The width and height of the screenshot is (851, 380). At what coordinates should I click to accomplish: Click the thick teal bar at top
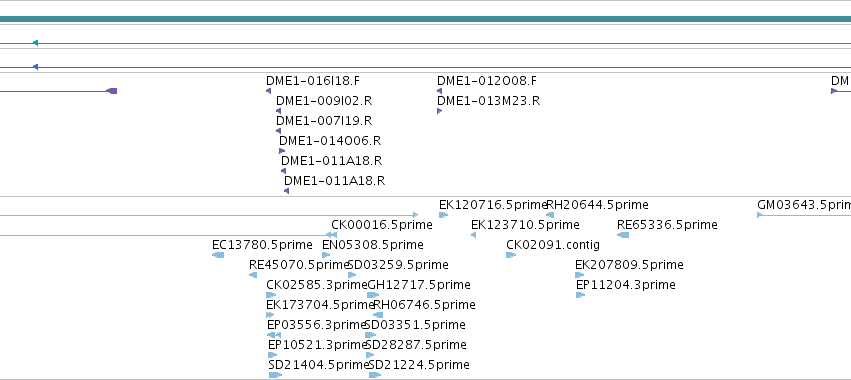426,19
